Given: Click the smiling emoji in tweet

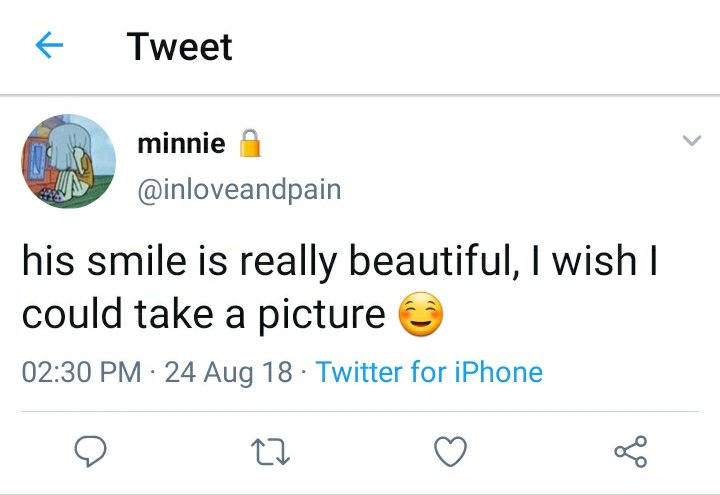Looking at the screenshot, I should click(421, 314).
